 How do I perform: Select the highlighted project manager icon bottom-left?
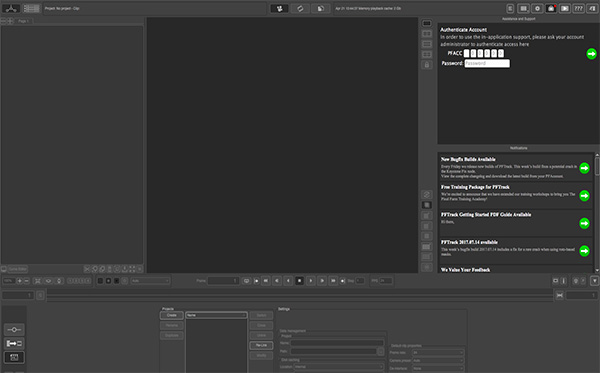click(x=14, y=357)
